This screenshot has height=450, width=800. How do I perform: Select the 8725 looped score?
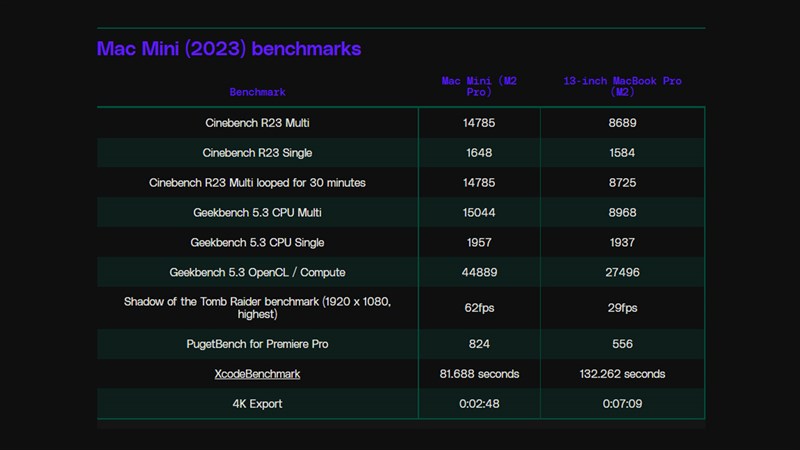[622, 183]
